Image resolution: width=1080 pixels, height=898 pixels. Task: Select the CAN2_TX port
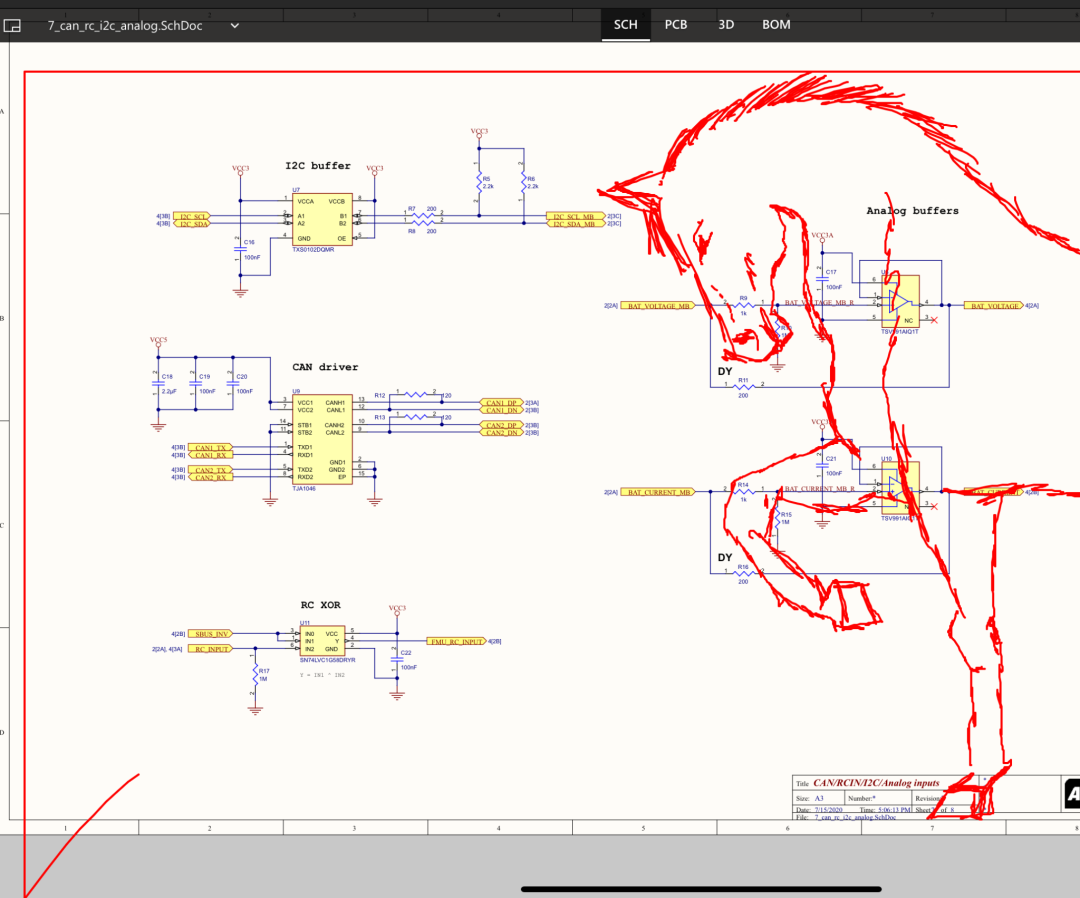[210, 470]
